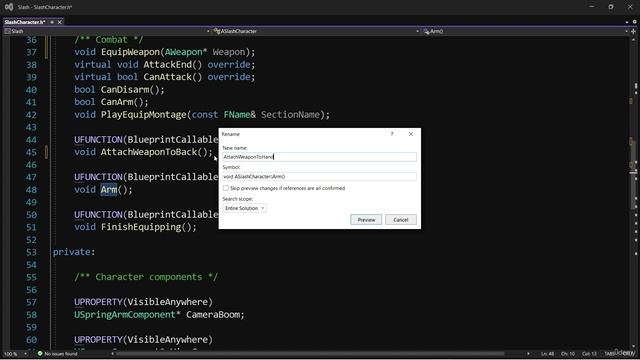
Task: Click the Preview button in the Rename dialog
Action: pyautogui.click(x=366, y=220)
